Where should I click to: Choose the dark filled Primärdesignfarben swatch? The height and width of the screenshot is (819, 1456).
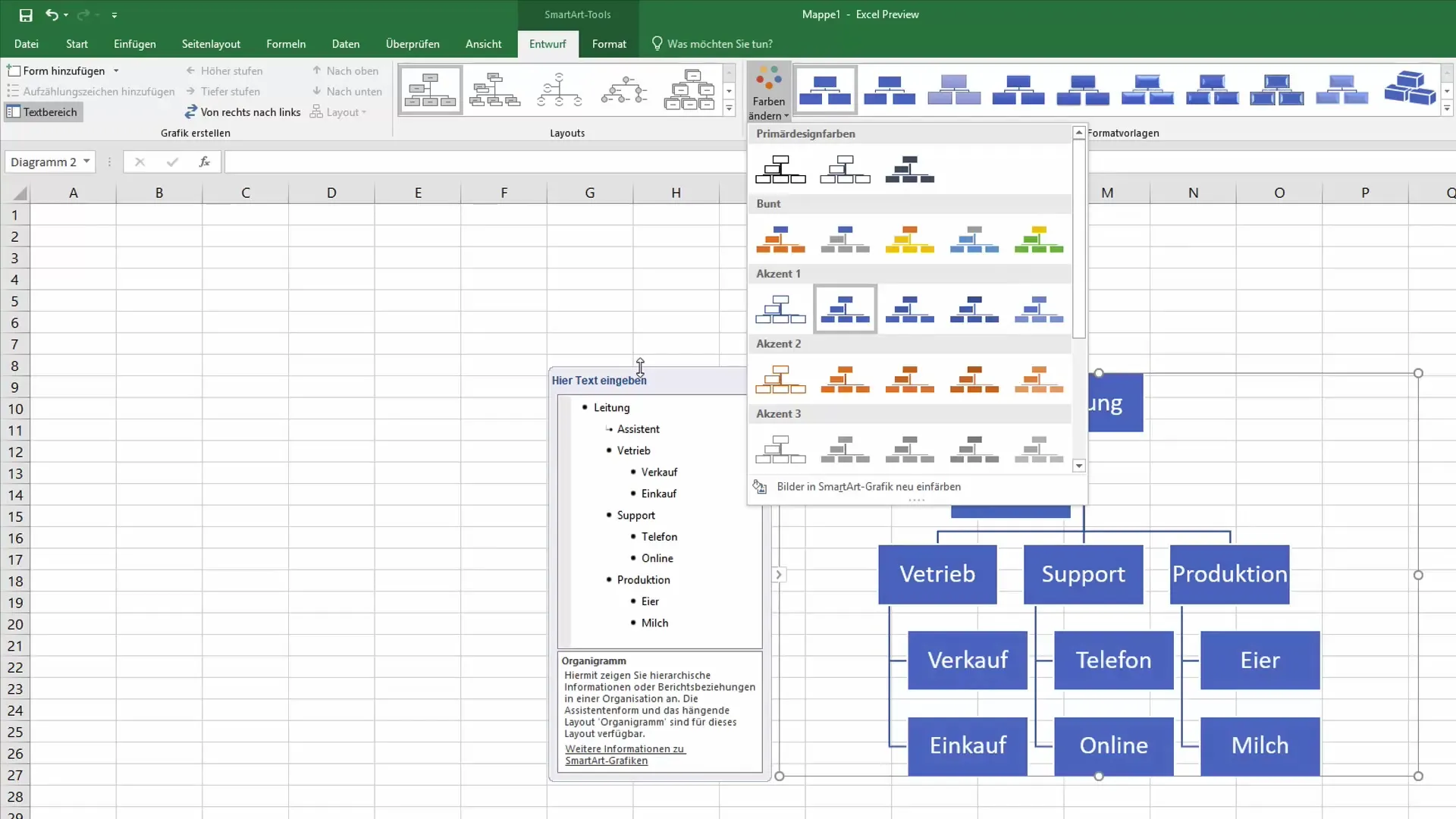[x=910, y=169]
